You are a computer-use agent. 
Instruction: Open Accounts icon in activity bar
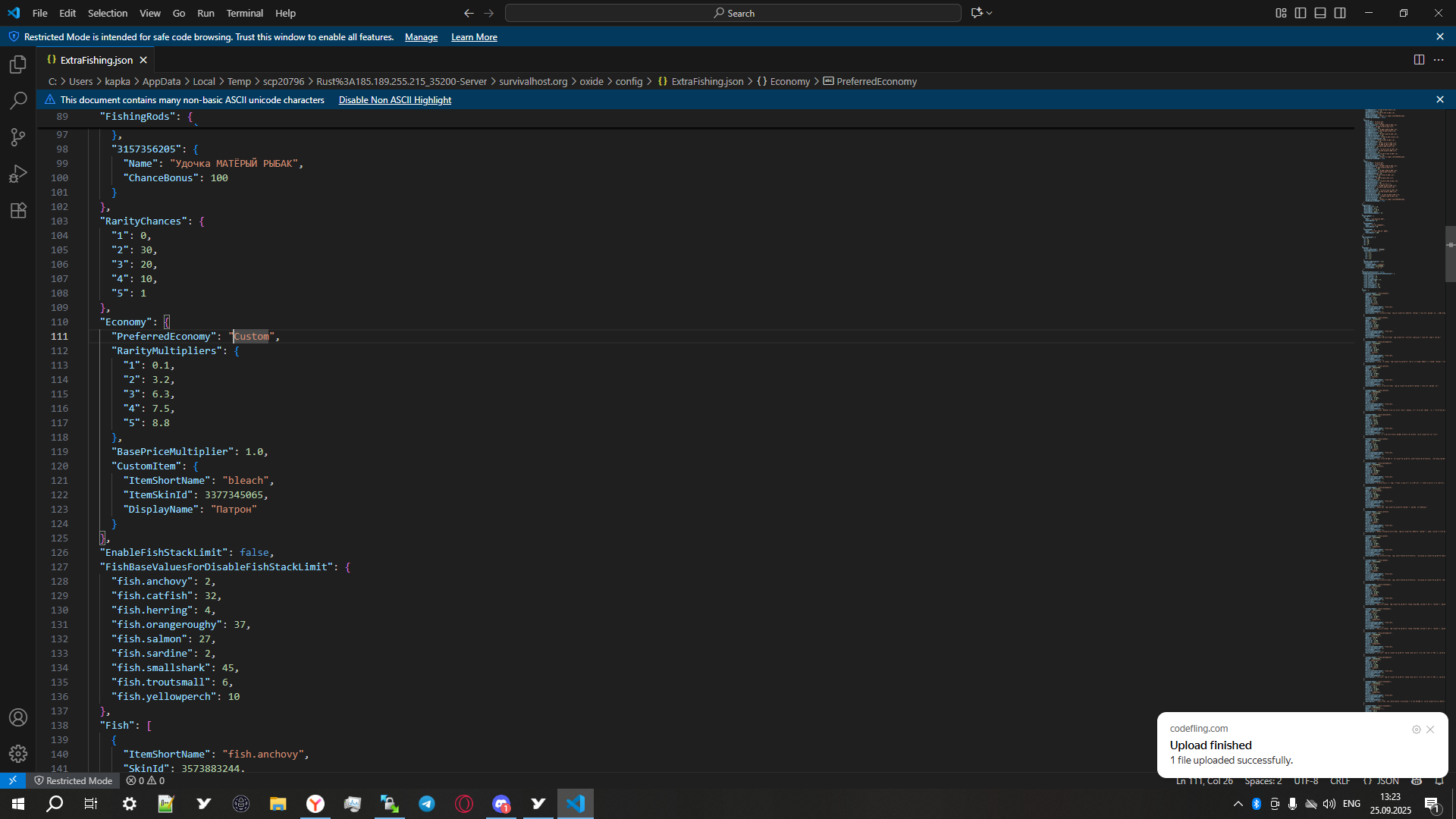18,717
